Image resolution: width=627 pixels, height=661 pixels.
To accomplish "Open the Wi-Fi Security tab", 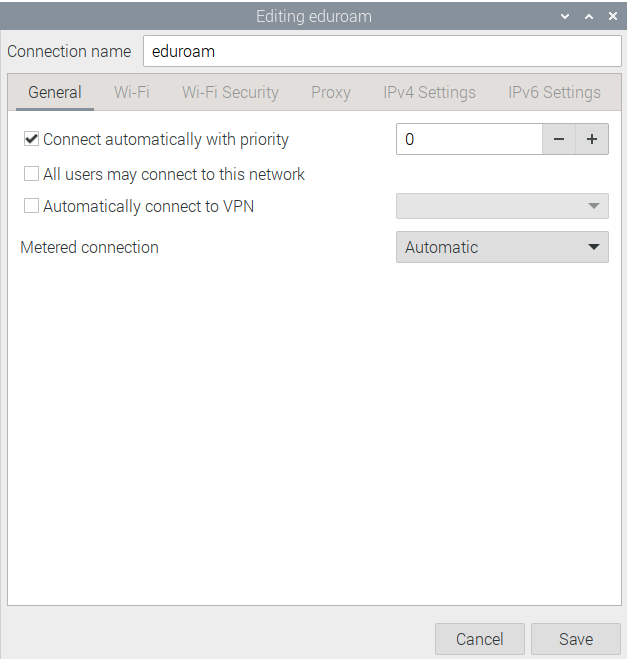I will 230,93.
